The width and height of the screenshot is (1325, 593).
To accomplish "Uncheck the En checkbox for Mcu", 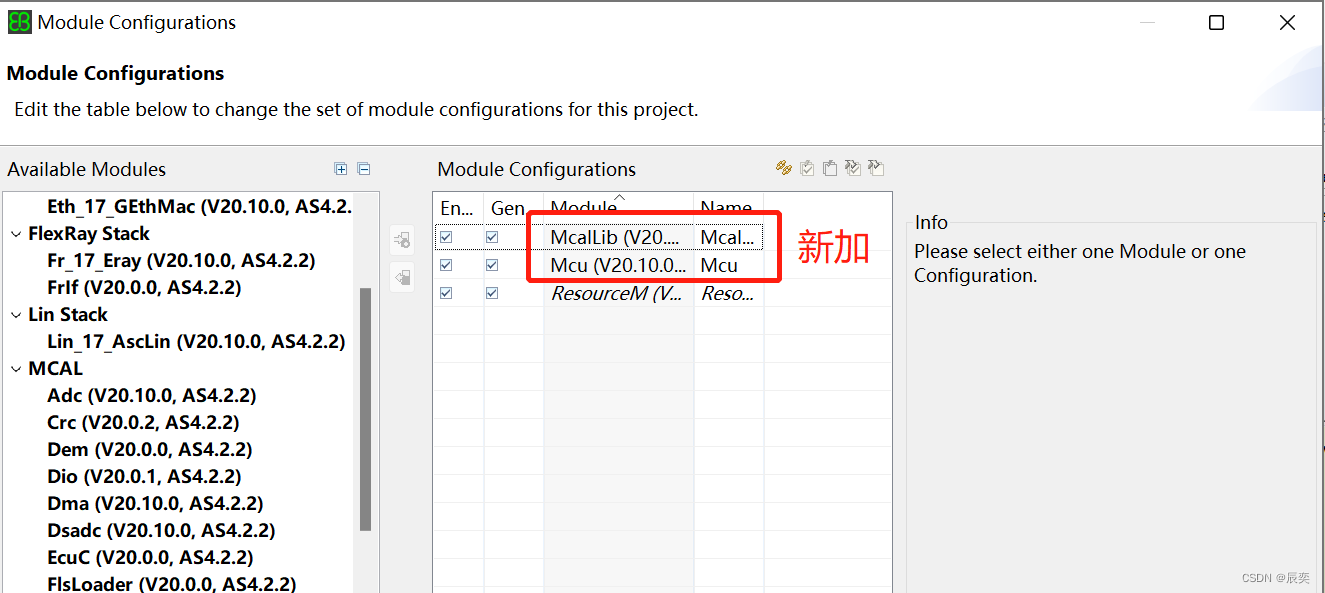I will click(x=445, y=265).
